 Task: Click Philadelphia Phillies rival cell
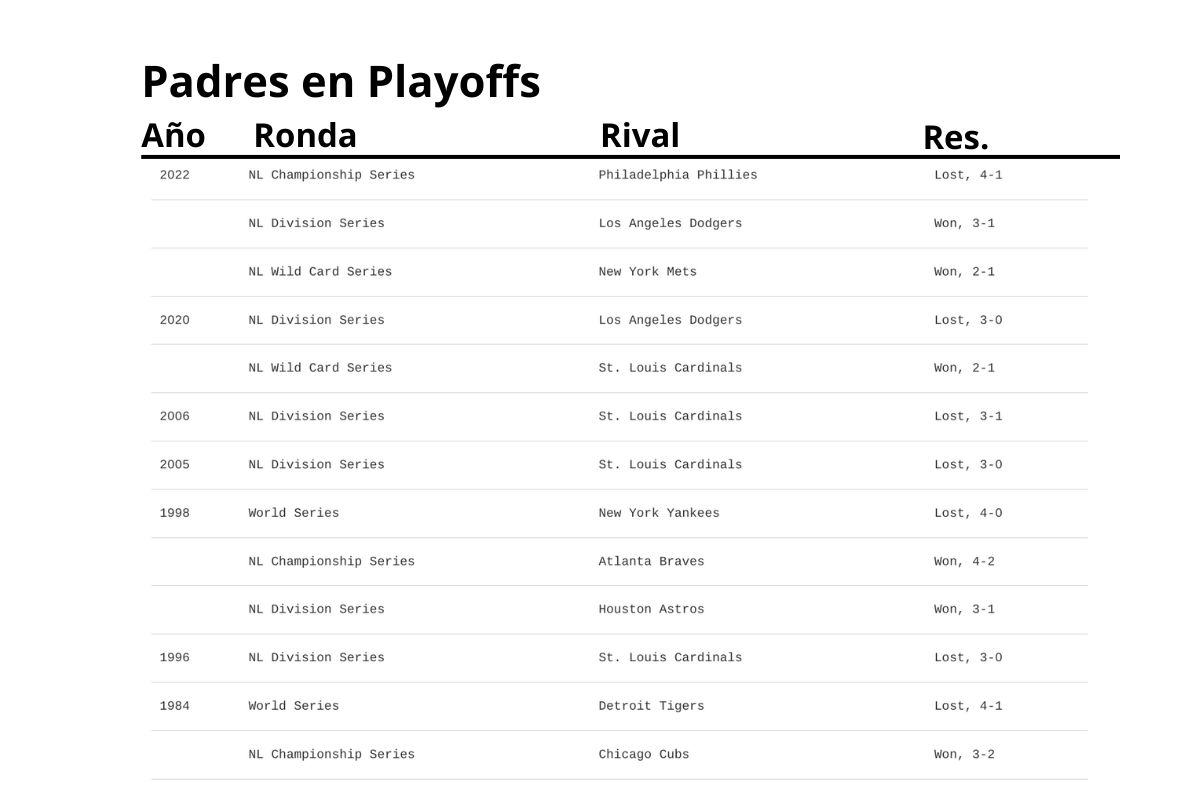[678, 175]
